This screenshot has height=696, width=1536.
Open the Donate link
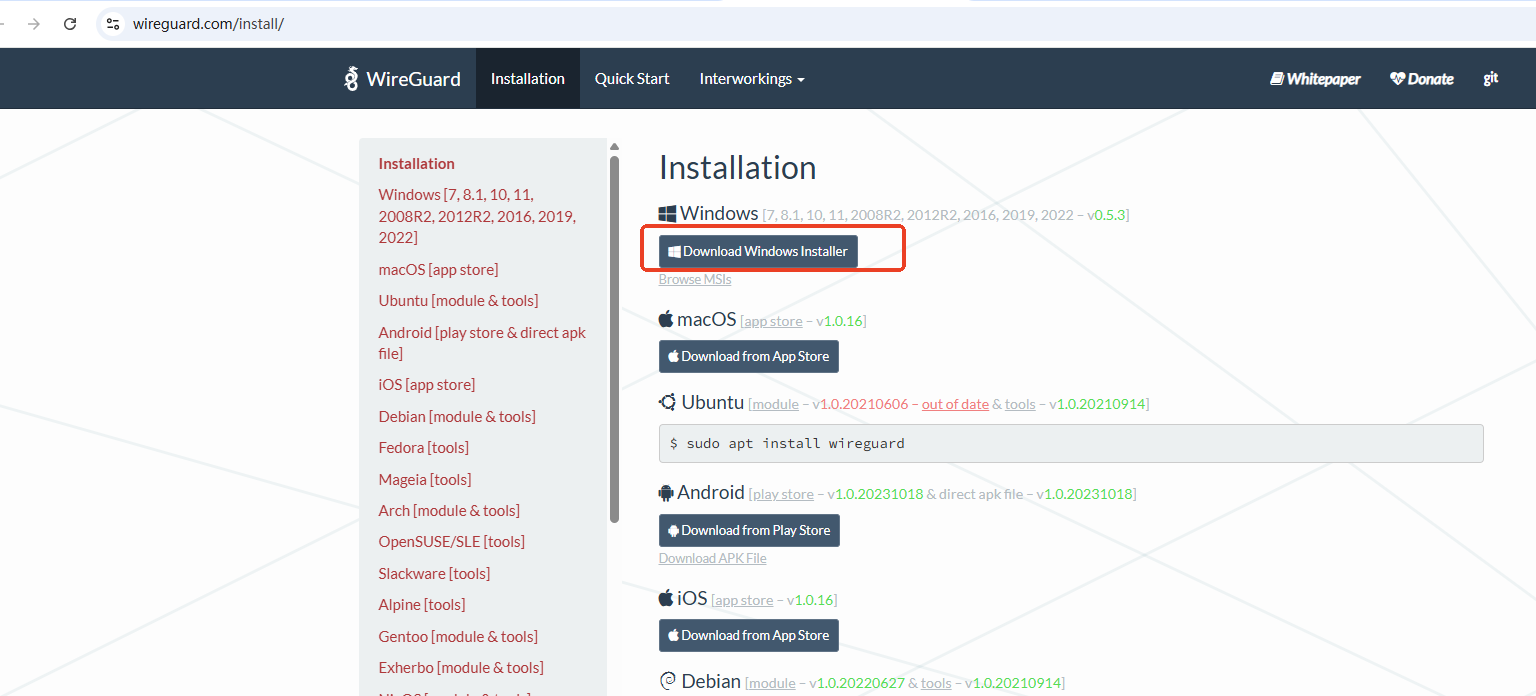pos(1422,79)
